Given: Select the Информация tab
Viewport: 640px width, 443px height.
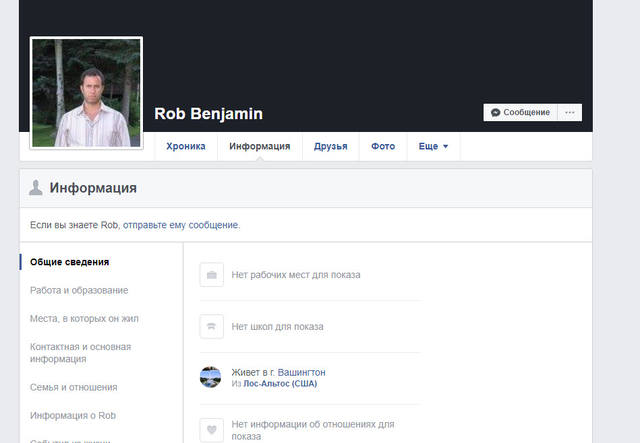Looking at the screenshot, I should click(260, 146).
